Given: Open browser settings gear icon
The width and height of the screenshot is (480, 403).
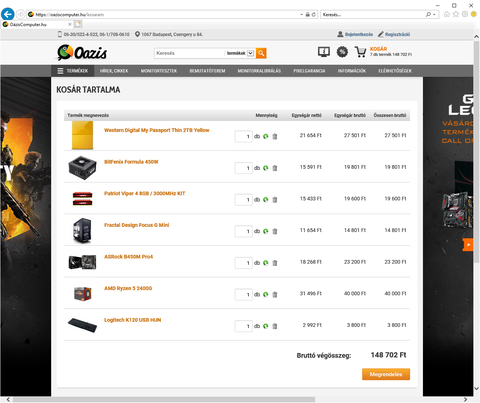Looking at the screenshot, I should [465, 14].
